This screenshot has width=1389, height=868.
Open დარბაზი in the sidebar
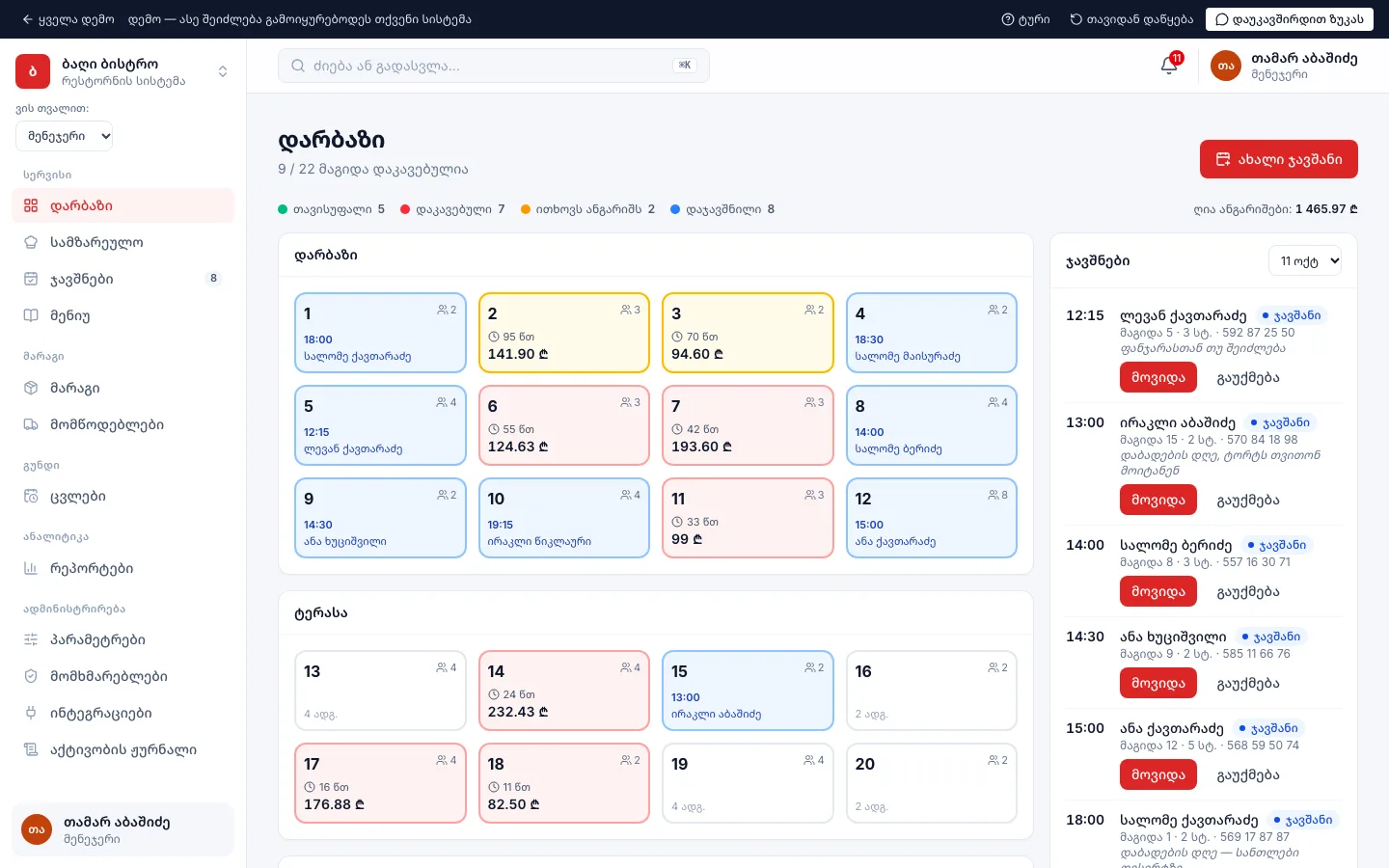[x=123, y=205]
